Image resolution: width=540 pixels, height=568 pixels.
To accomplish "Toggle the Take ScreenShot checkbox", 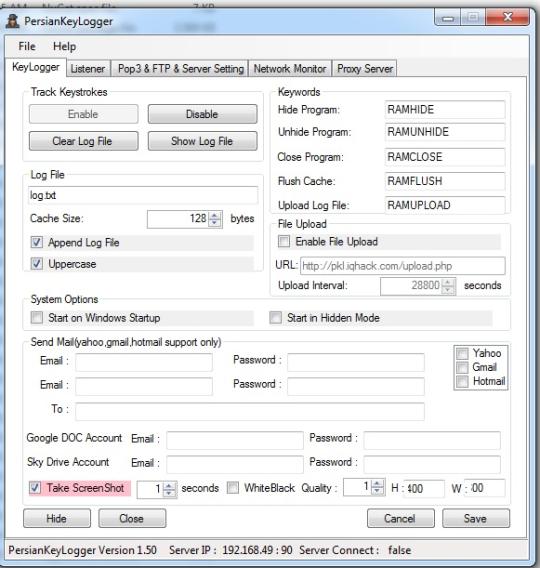I will (x=35, y=488).
